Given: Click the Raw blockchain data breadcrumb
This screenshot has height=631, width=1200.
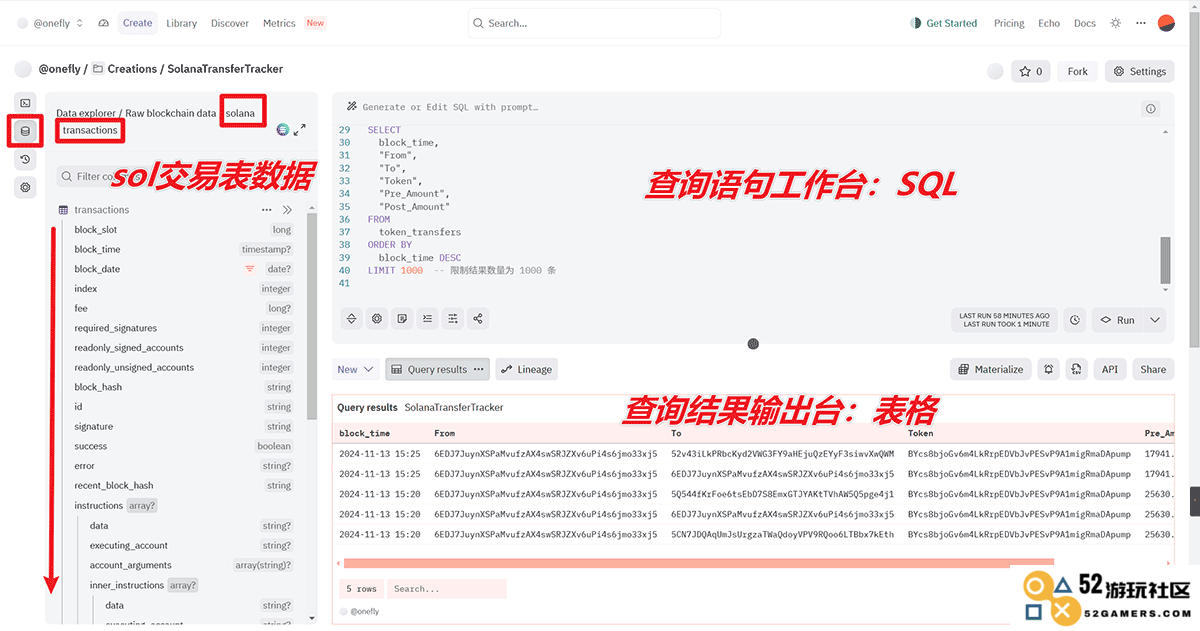Looking at the screenshot, I should [x=171, y=113].
